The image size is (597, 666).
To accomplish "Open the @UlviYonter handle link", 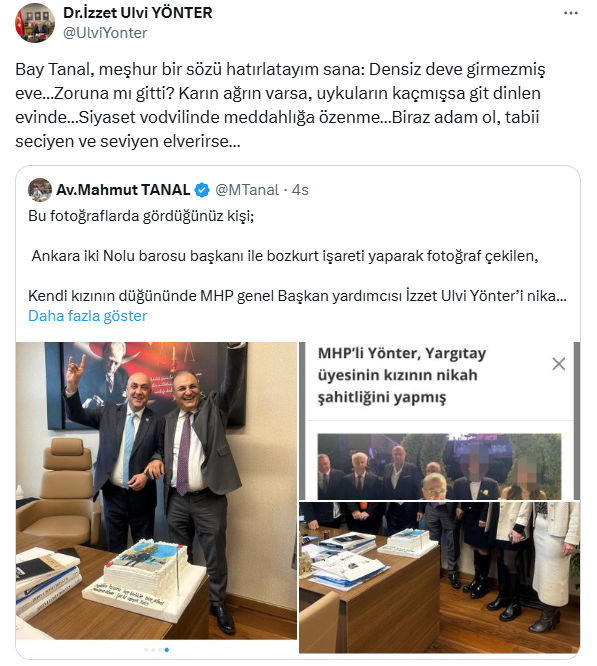I will pos(105,33).
